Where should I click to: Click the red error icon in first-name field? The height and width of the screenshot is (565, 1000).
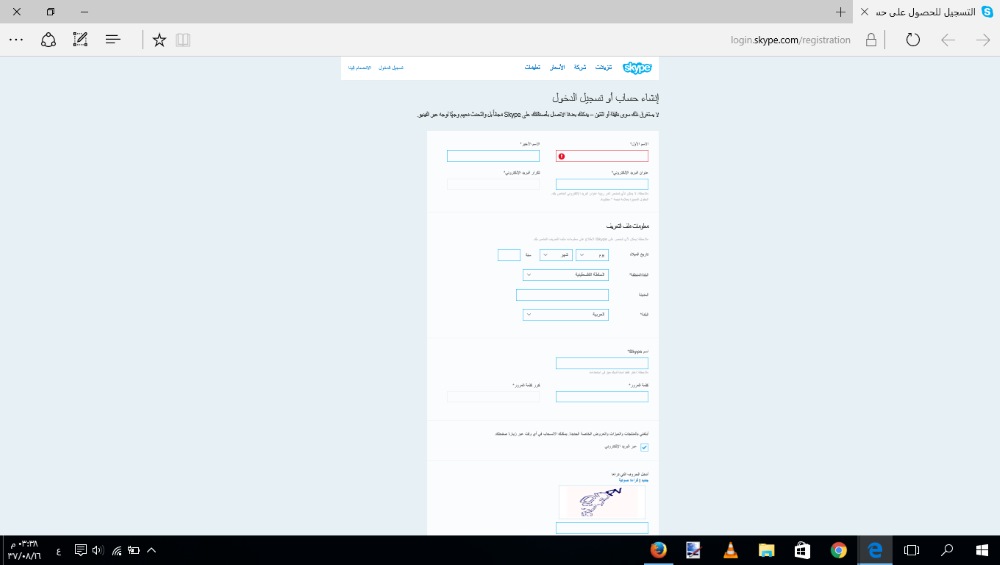click(x=562, y=156)
